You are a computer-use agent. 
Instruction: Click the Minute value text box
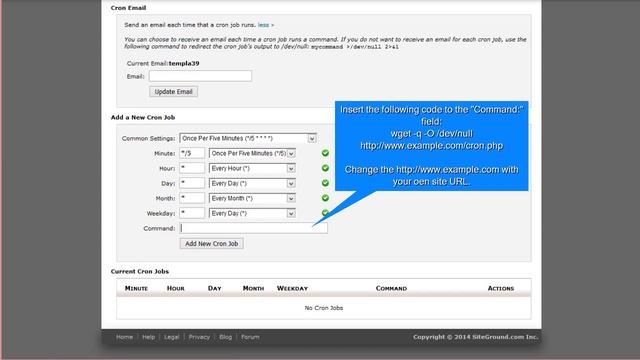click(192, 153)
